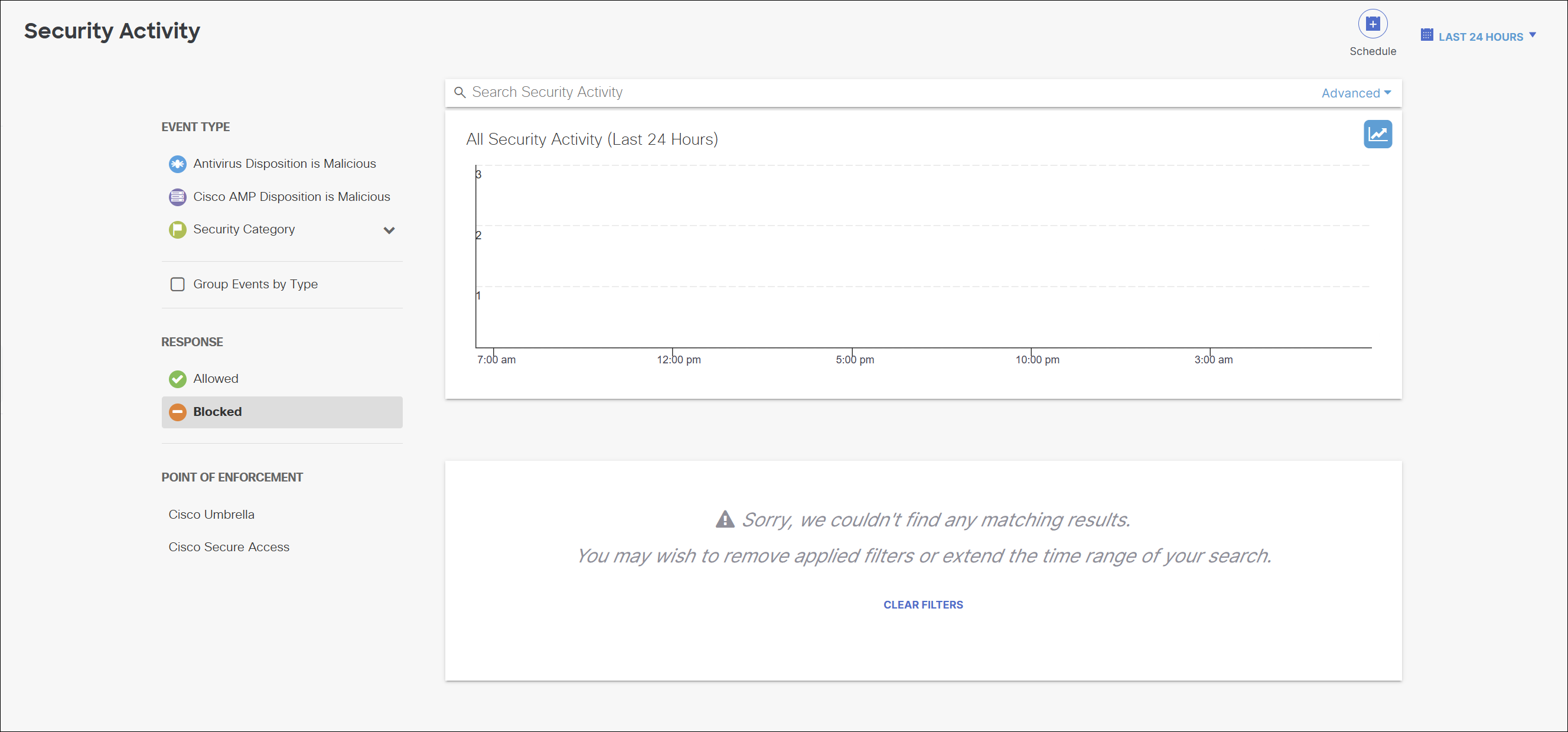
Task: Click the orange Blocked minus icon
Action: 177,412
